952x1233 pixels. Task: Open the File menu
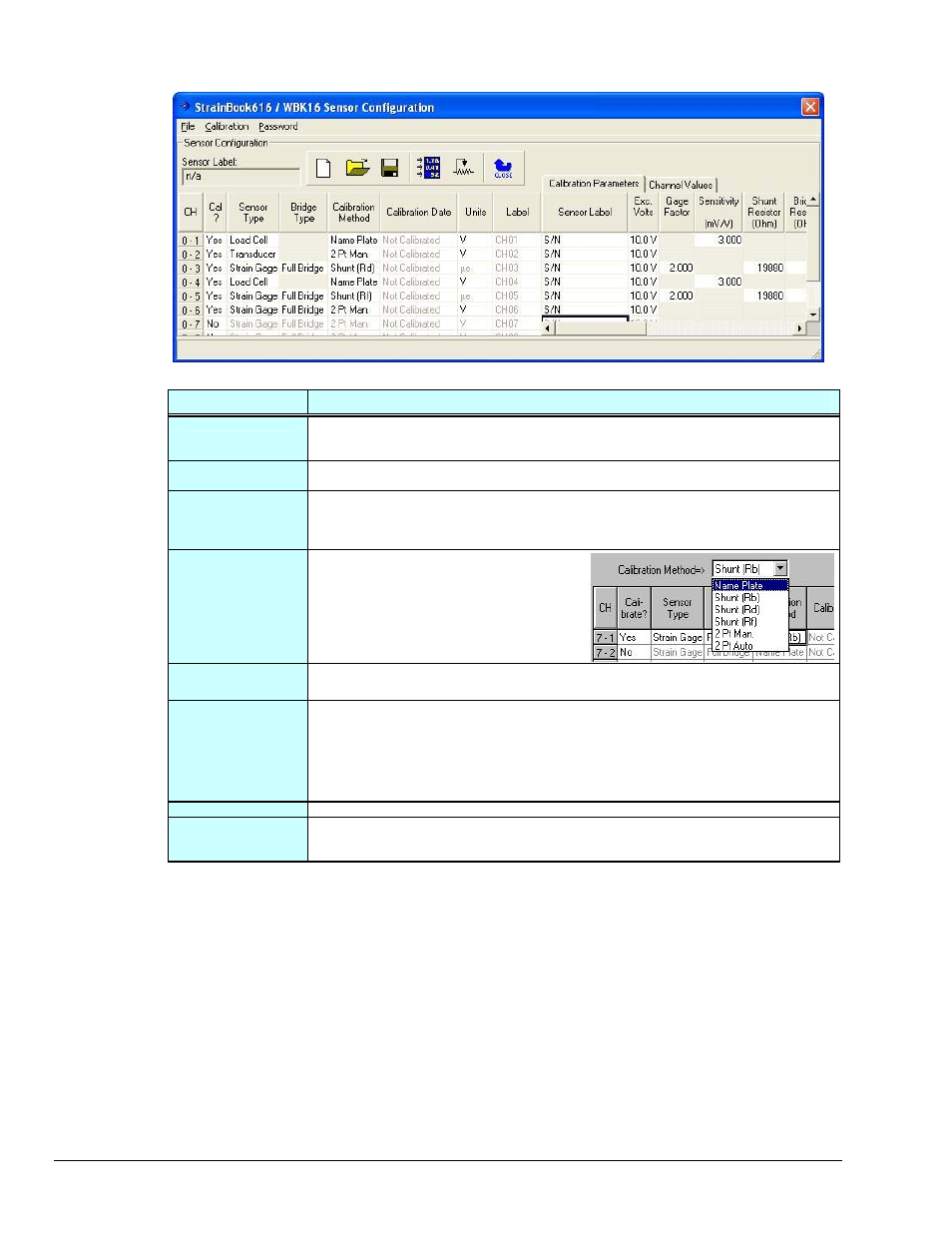(188, 127)
